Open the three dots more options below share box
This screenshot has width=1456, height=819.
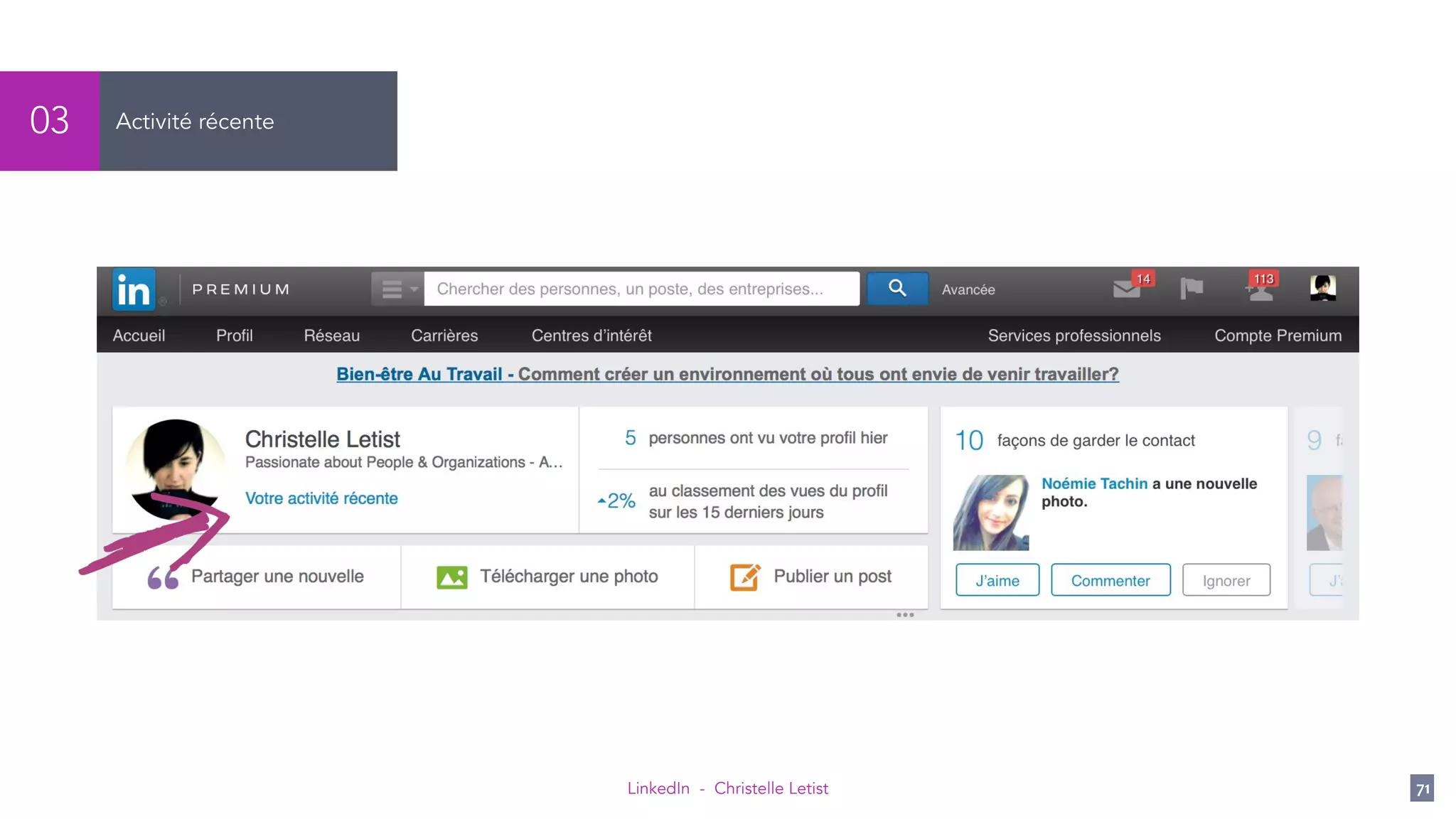[905, 615]
